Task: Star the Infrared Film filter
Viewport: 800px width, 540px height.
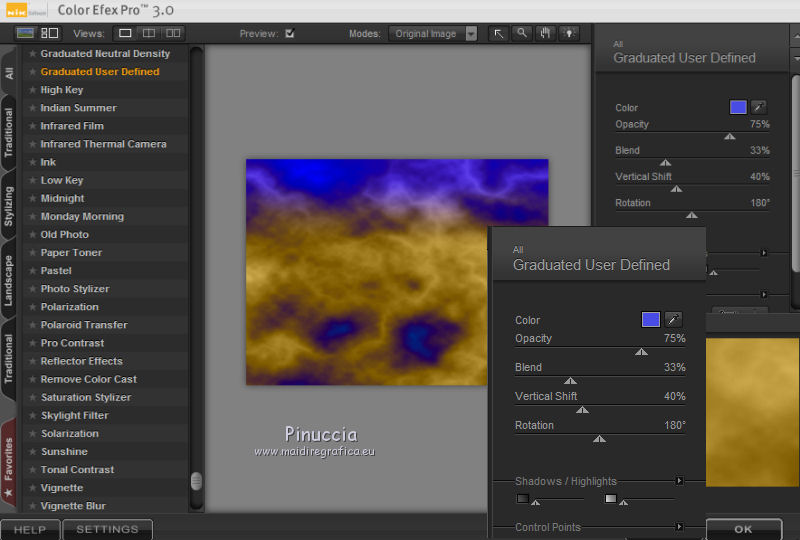Action: click(x=32, y=126)
